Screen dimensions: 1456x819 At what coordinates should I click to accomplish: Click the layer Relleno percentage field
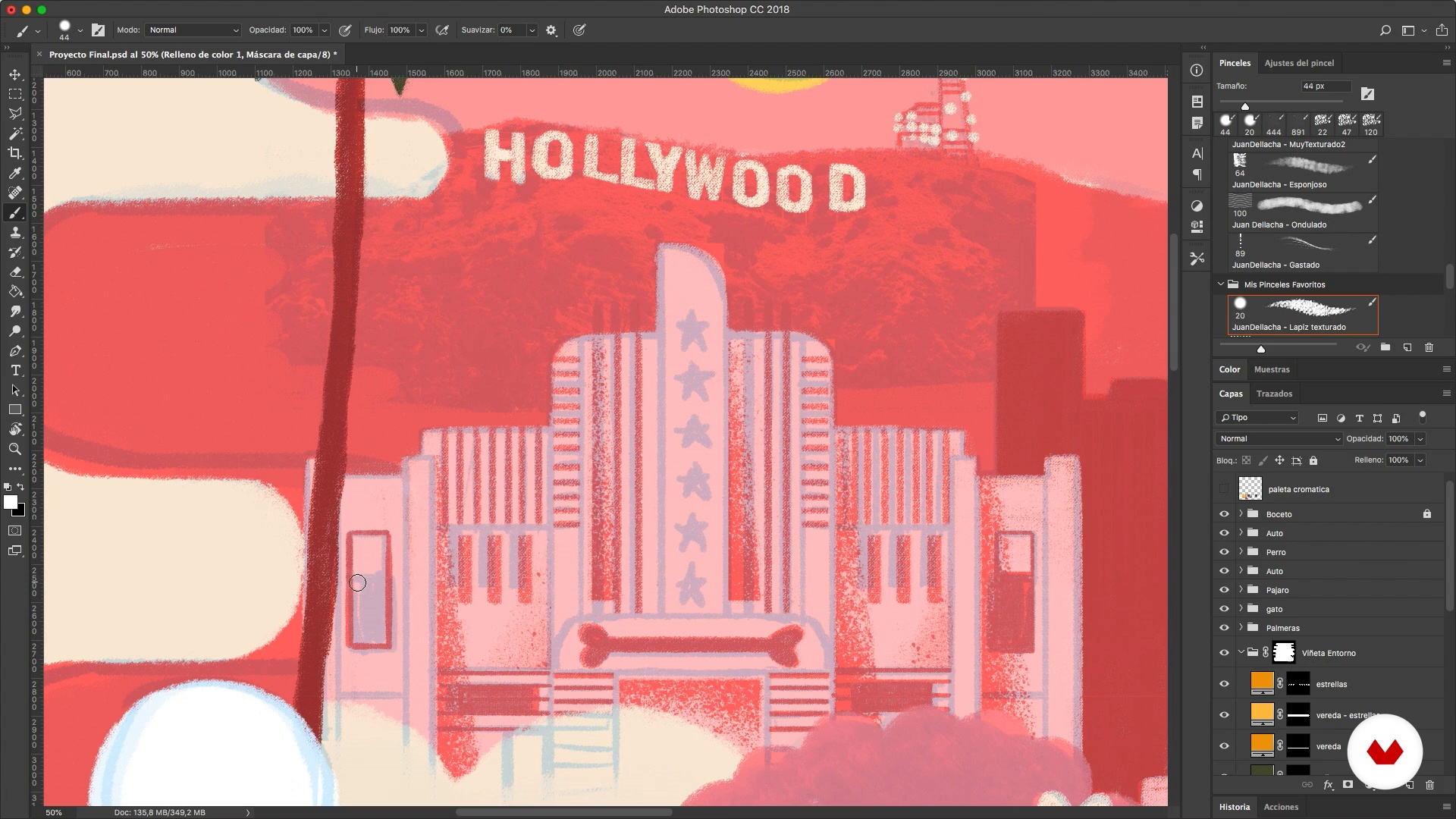pos(1399,460)
